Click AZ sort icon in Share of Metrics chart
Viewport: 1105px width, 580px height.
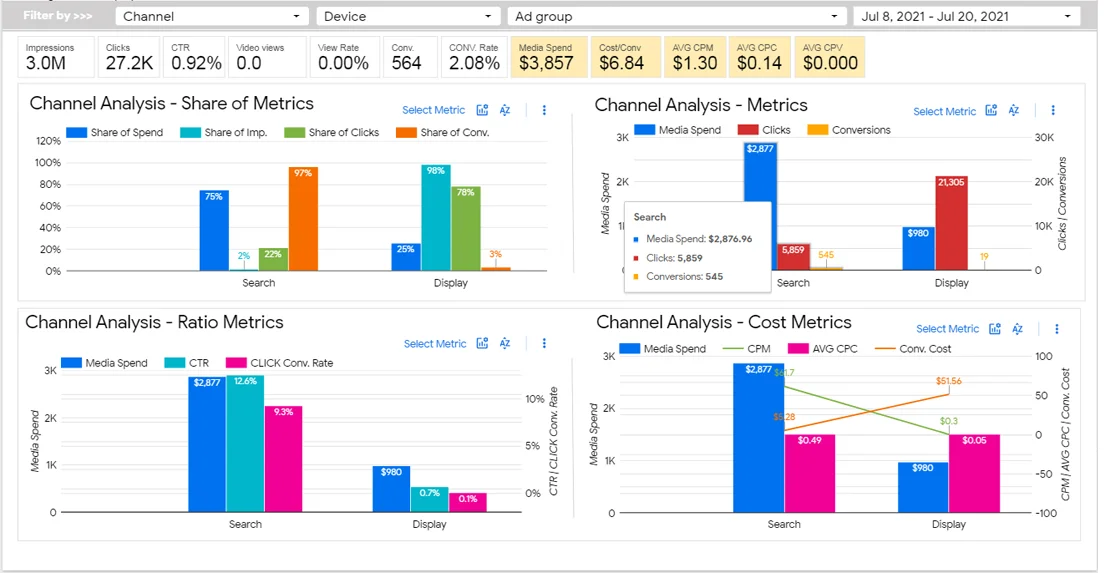tap(505, 111)
